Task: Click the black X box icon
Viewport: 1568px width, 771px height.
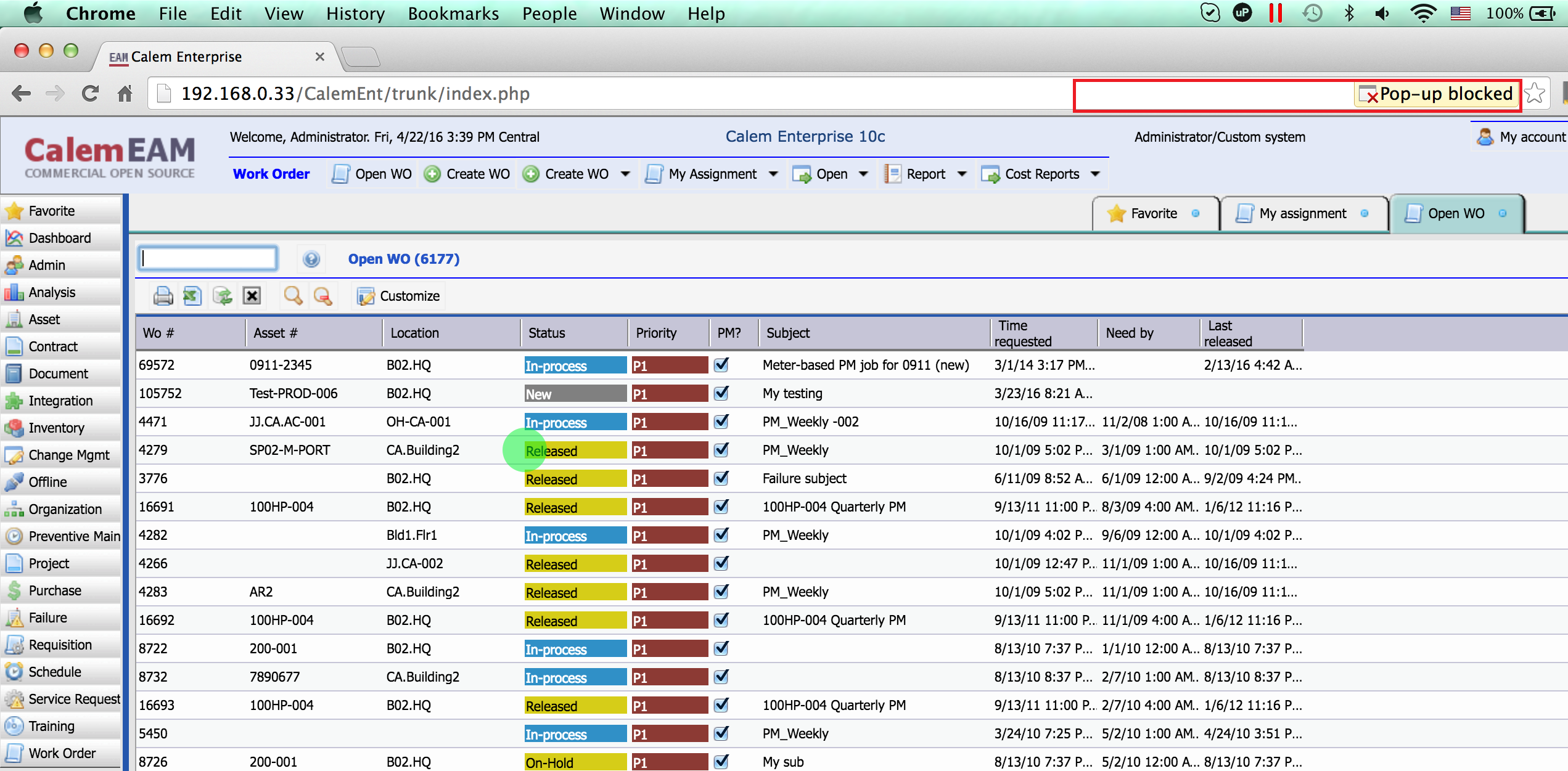Action: (252, 296)
